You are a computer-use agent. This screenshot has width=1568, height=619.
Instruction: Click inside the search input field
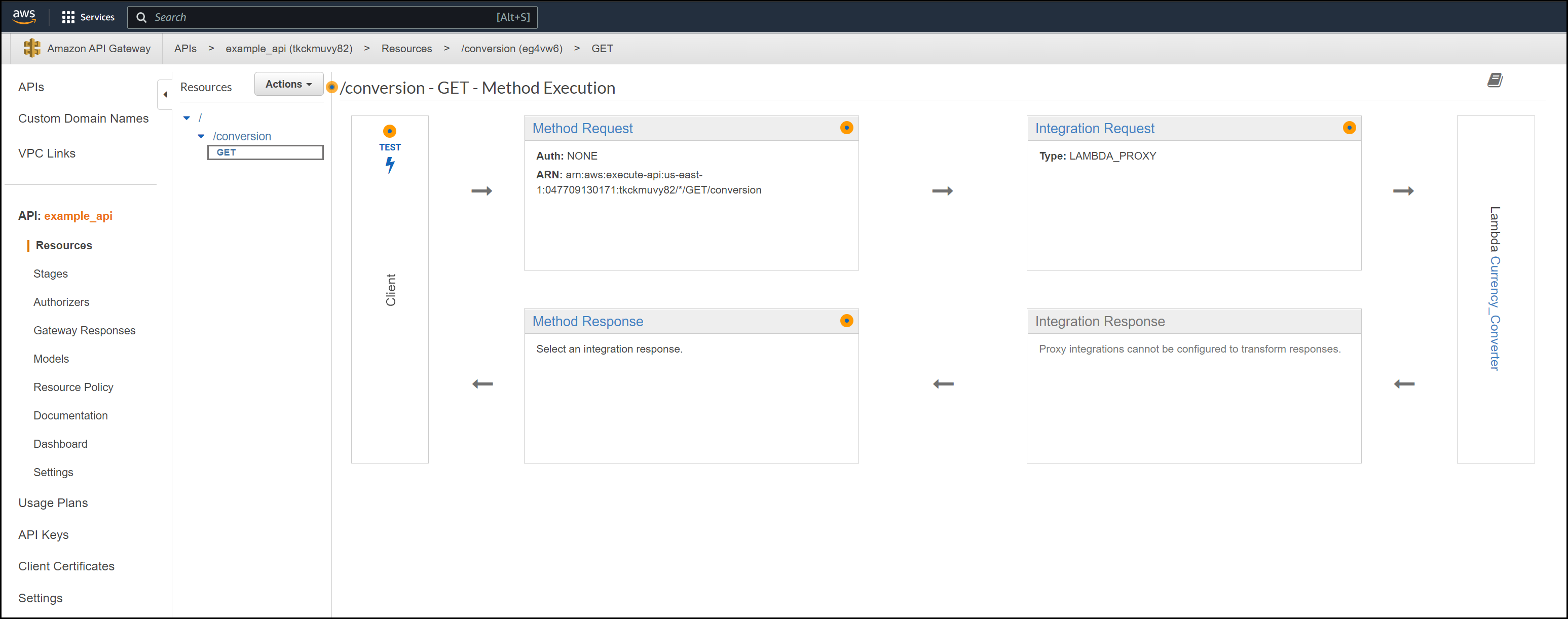(x=305, y=17)
